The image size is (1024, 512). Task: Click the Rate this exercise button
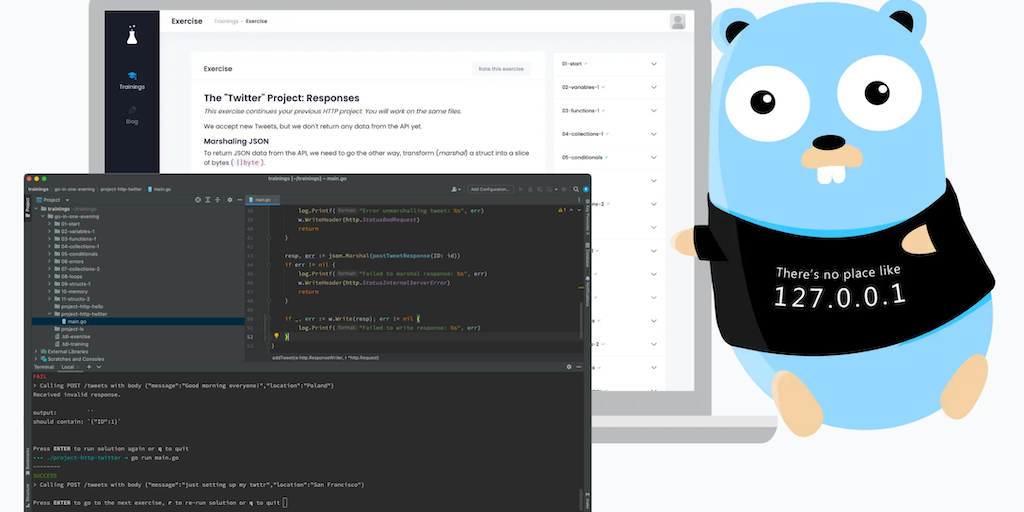(499, 69)
